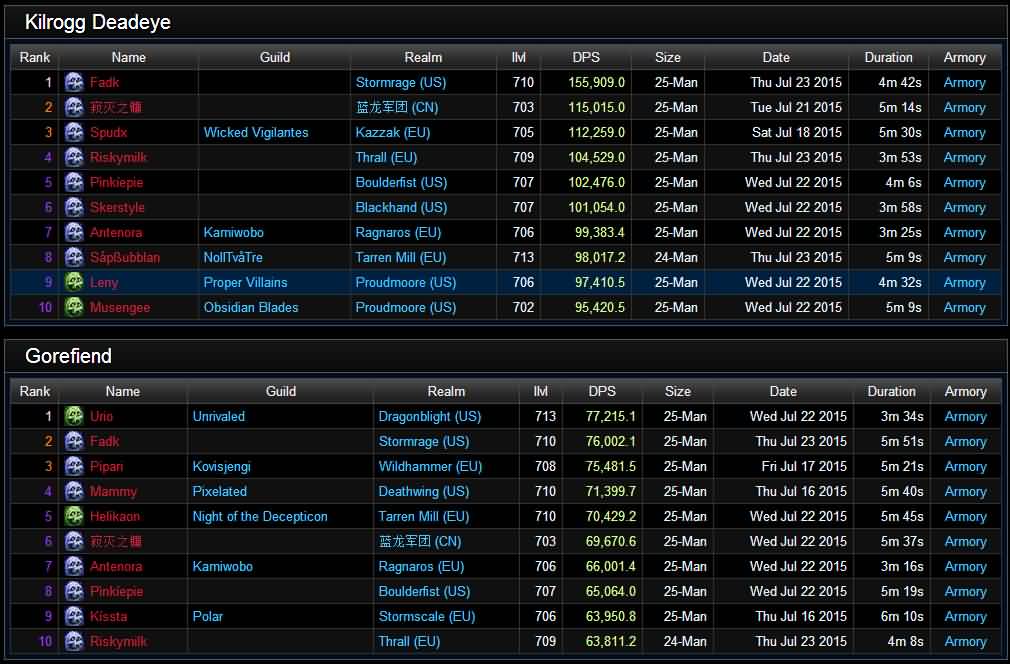Open the Kovisjengi guild link

pos(221,466)
